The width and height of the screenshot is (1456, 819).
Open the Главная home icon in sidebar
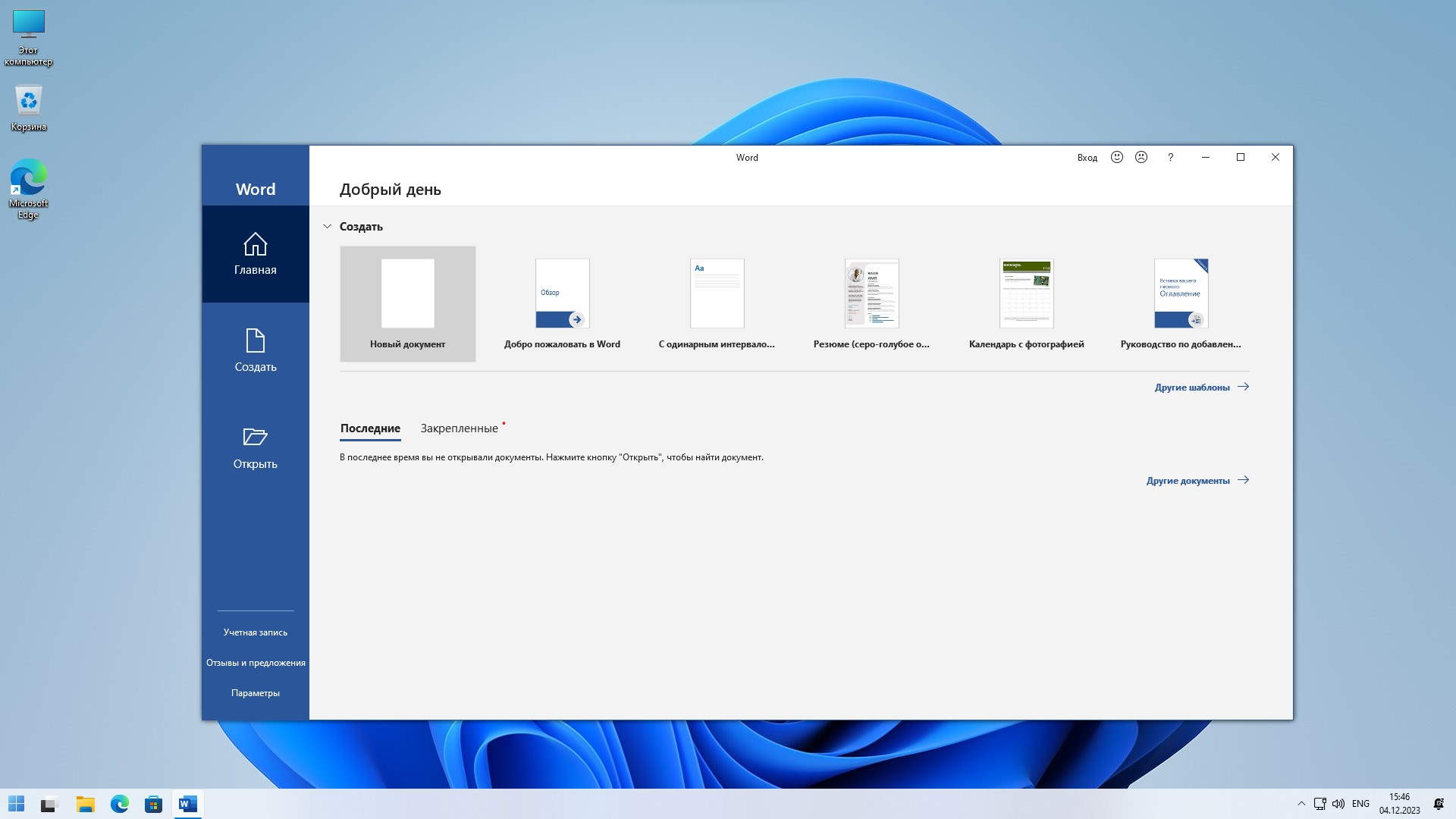pyautogui.click(x=255, y=245)
